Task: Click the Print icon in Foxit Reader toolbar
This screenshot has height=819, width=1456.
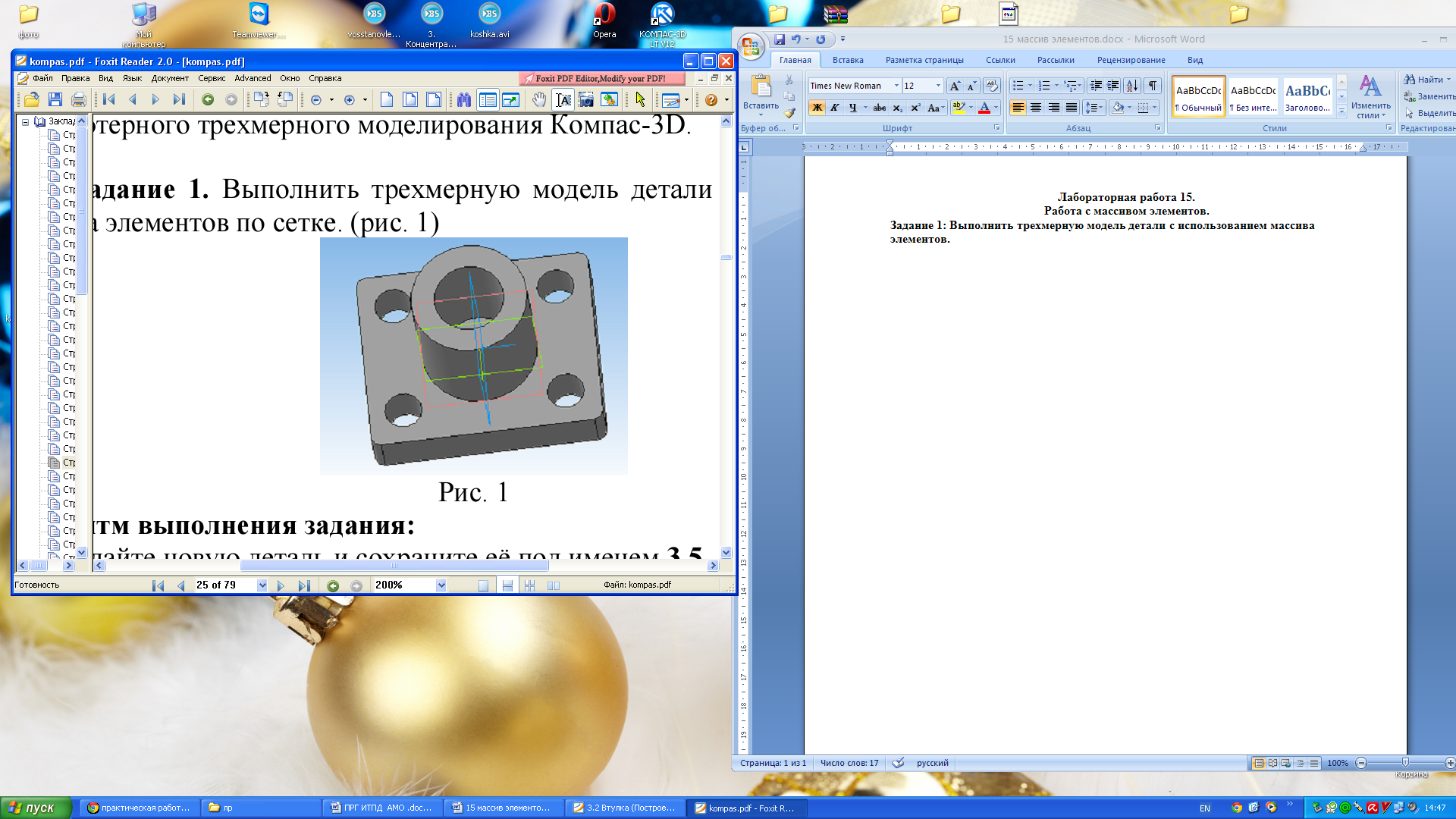Action: [x=78, y=99]
